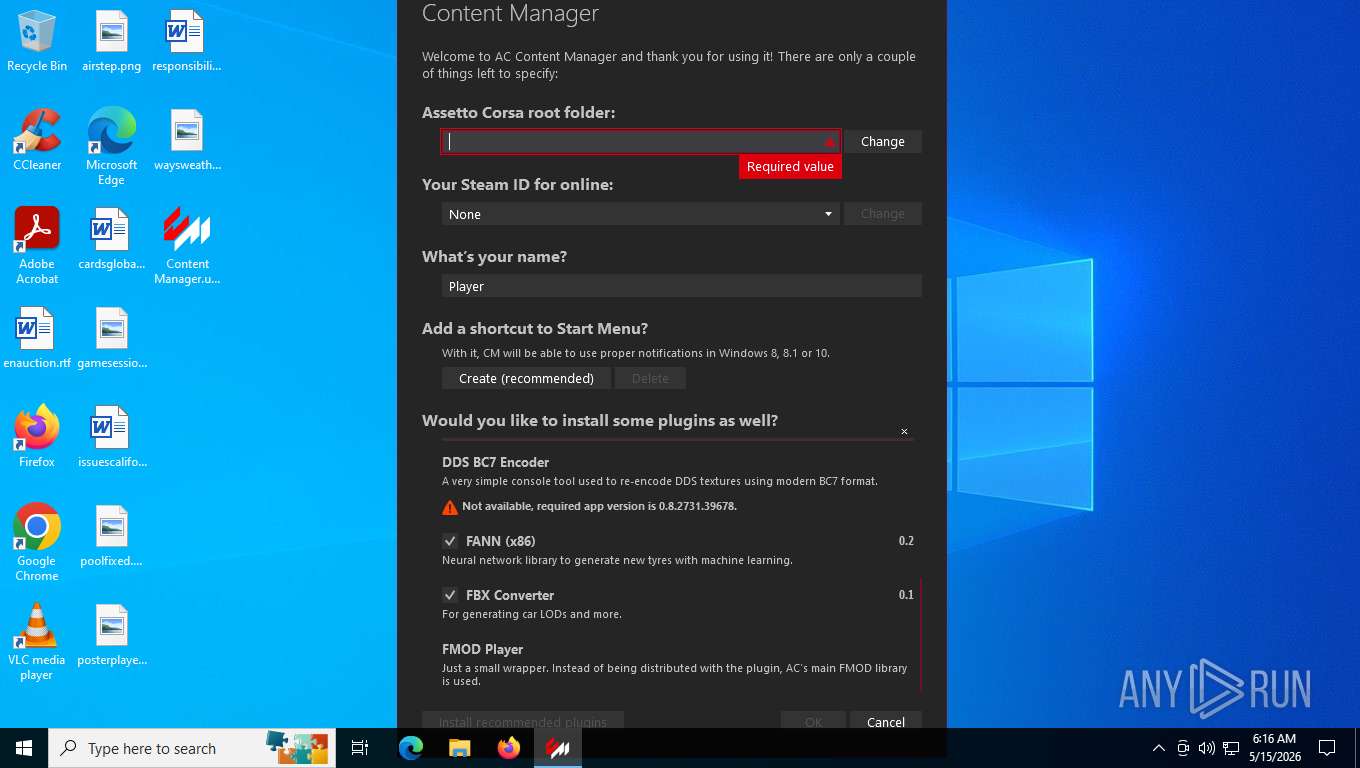The image size is (1360, 768).
Task: Focus the name field containing Player
Action: (x=681, y=286)
